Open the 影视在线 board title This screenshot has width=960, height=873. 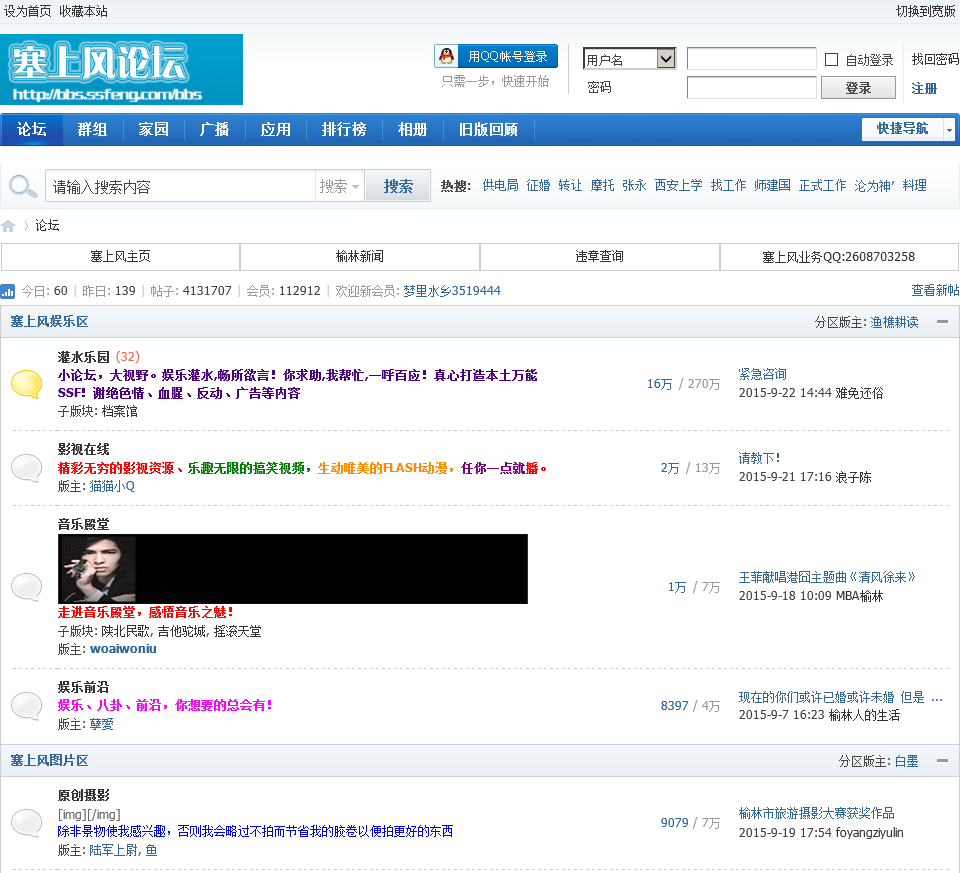84,449
